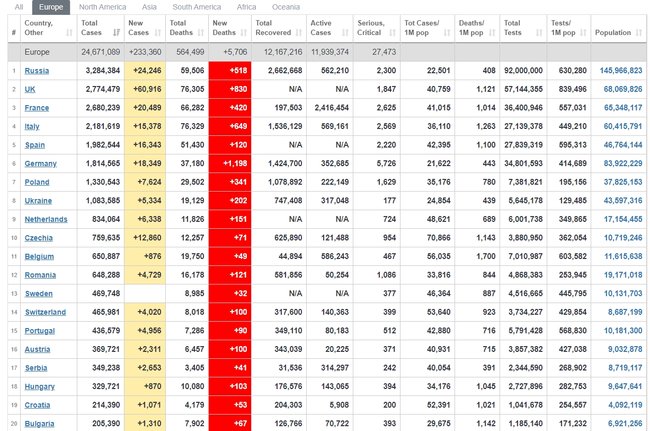The width and height of the screenshot is (650, 431).
Task: Select Europe total cases 24,671,089
Action: (x=100, y=52)
